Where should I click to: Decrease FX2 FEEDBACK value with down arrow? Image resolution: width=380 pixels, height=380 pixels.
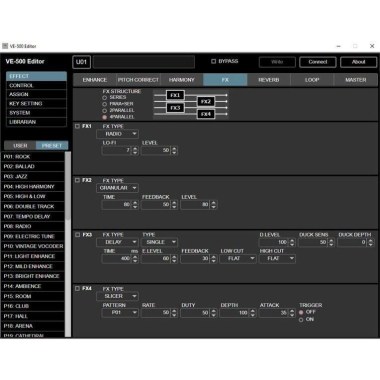pos(174,207)
